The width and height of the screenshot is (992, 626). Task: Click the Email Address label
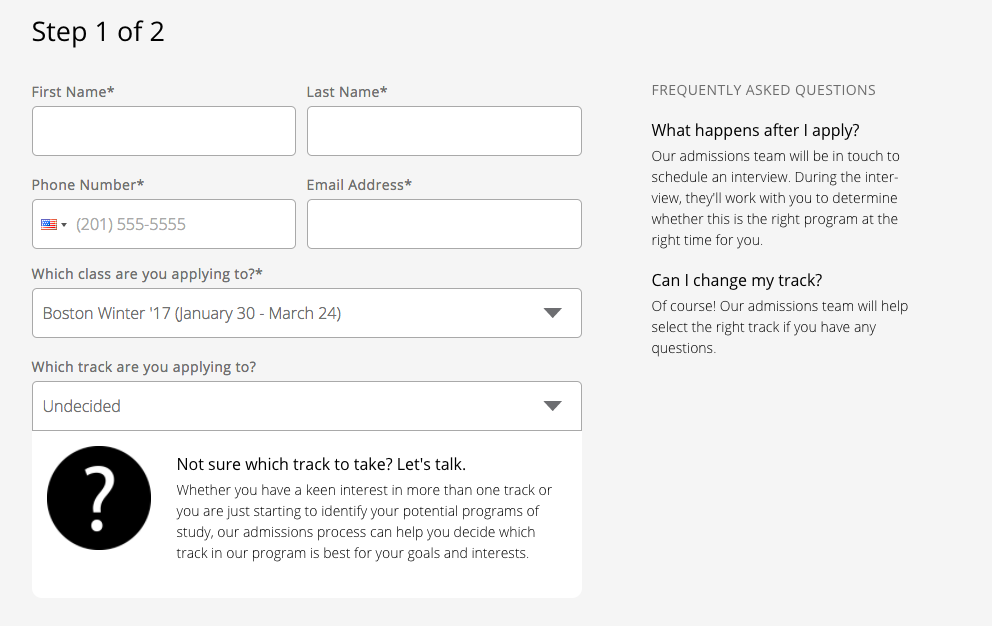coord(359,185)
